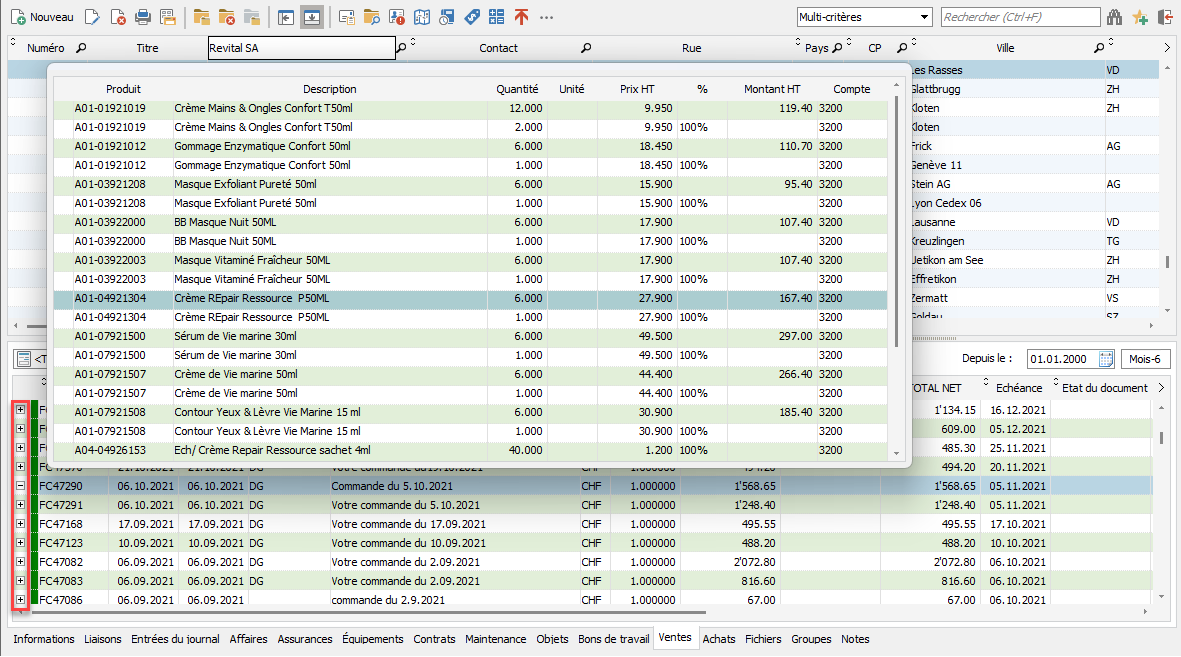Click the binoculars search icon

click(1115, 17)
